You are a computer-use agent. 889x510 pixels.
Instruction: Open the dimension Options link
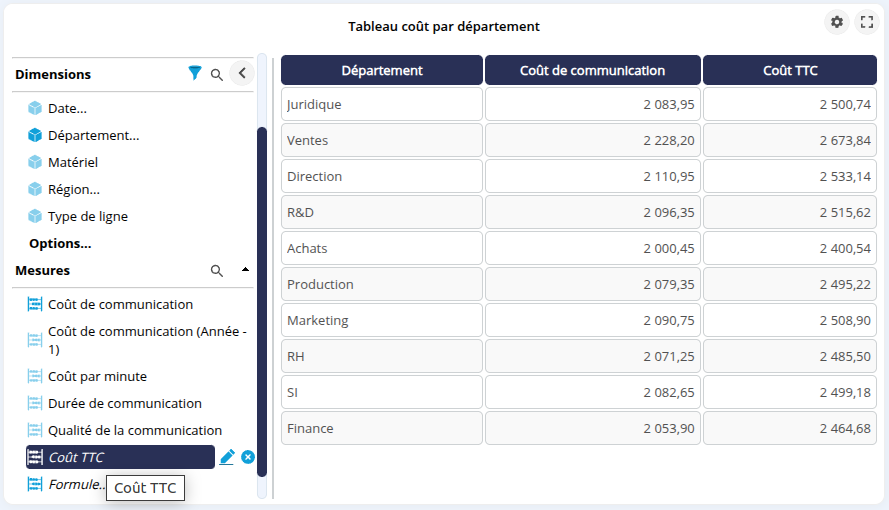click(60, 243)
